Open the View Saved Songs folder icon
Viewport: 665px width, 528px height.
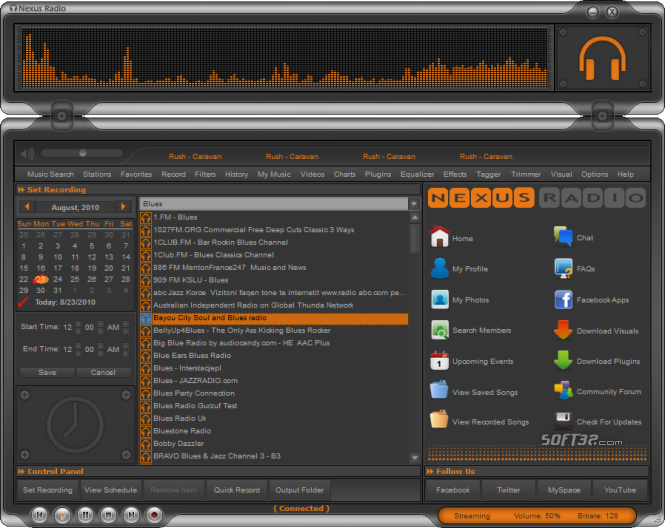pos(439,390)
